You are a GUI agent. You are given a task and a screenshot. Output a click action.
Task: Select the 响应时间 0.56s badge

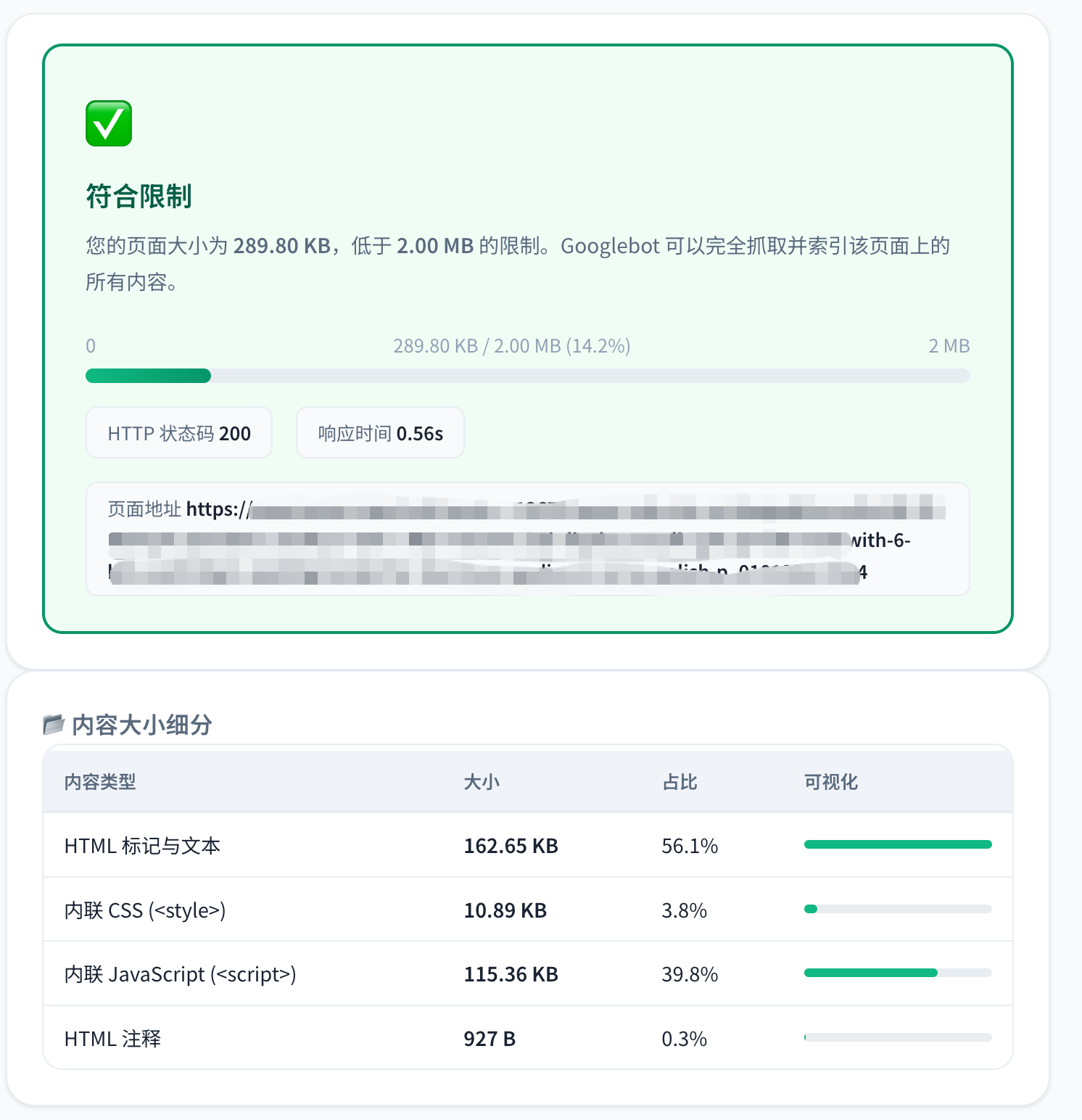(380, 433)
